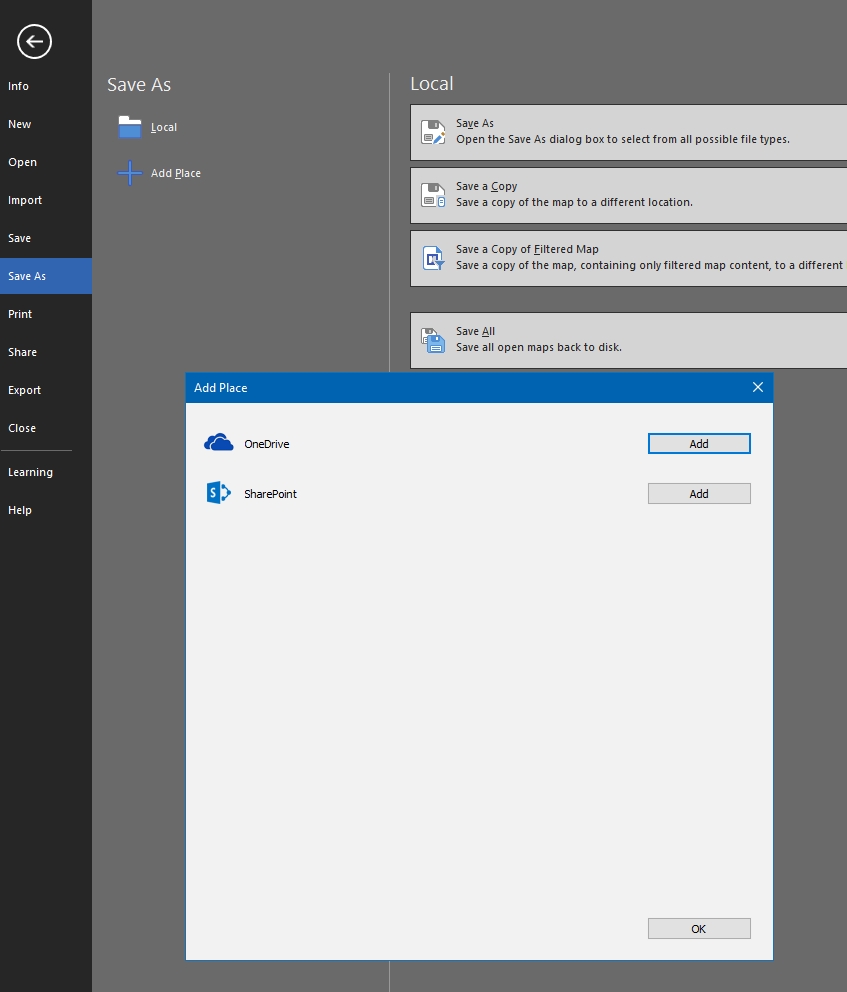Image resolution: width=847 pixels, height=992 pixels.
Task: Close the Add Place dialog
Action: (x=757, y=387)
